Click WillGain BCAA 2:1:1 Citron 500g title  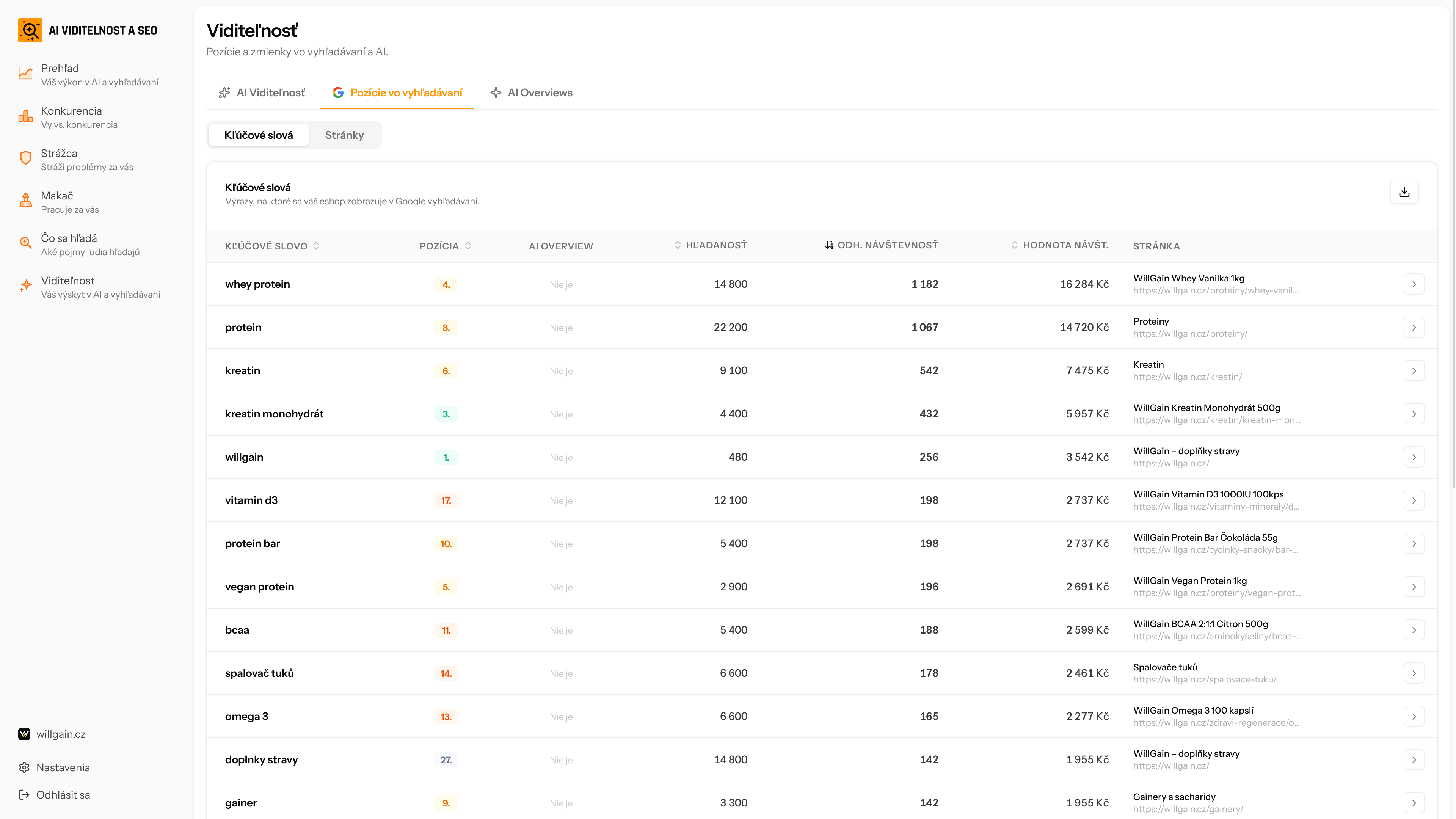(x=1200, y=624)
